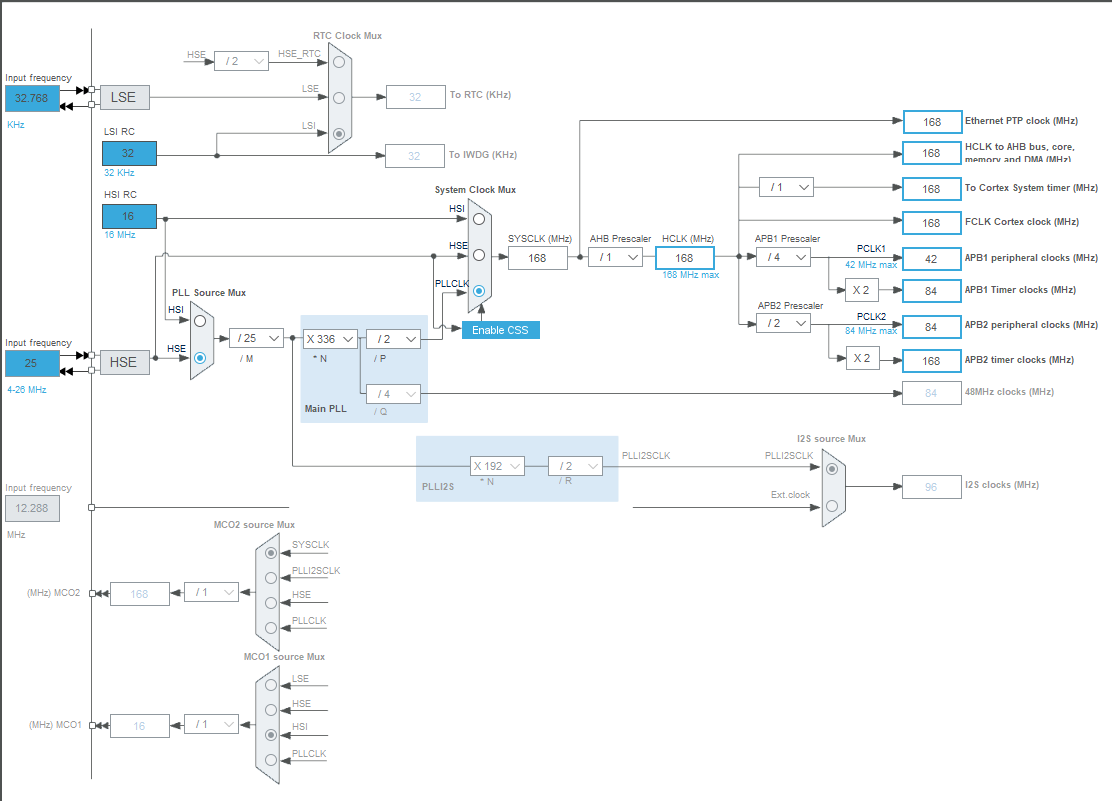Open the PLLI2S X192 multiplier dropdown

pyautogui.click(x=497, y=465)
